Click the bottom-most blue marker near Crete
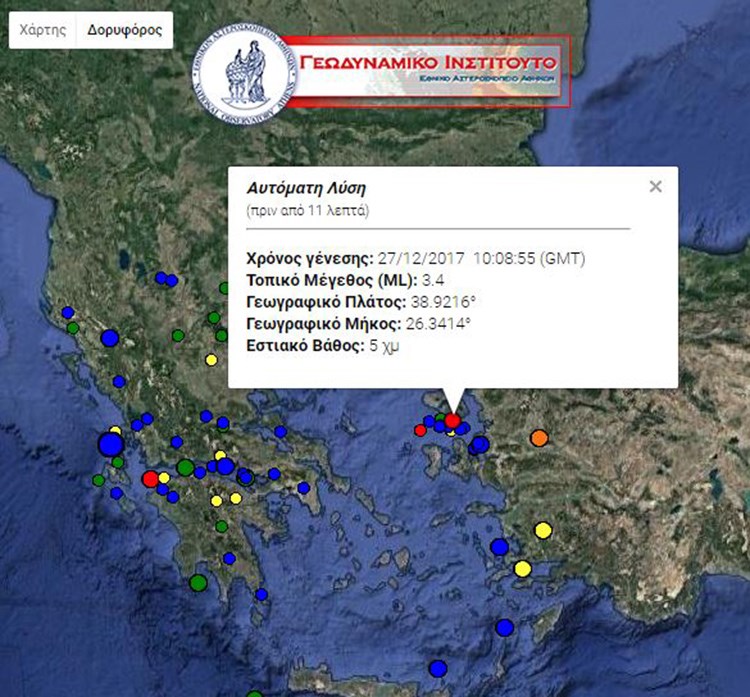Viewport: 750px width, 697px height. 437,668
